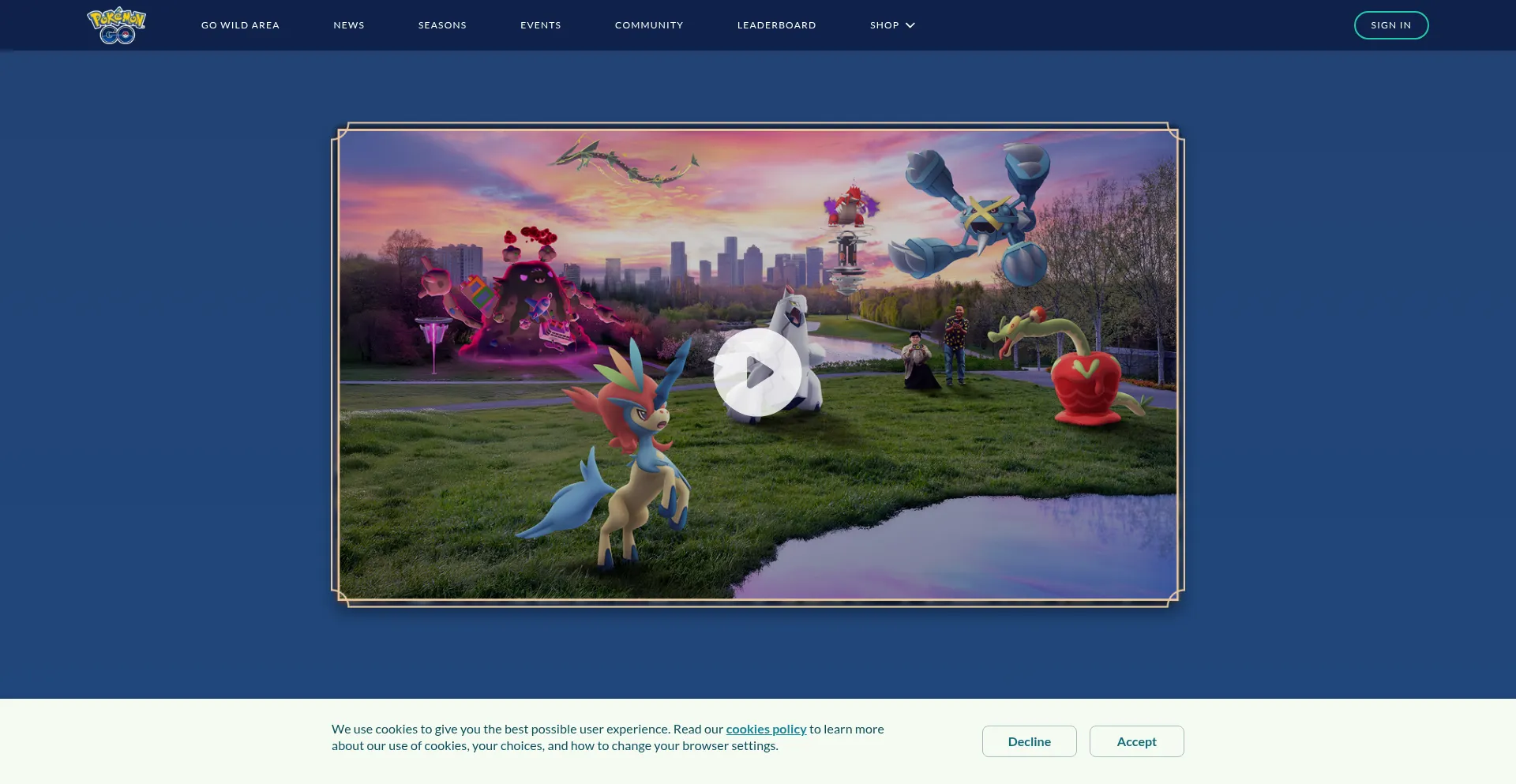Click the two trainers standing in the park
This screenshot has width=1516, height=784.
936,351
